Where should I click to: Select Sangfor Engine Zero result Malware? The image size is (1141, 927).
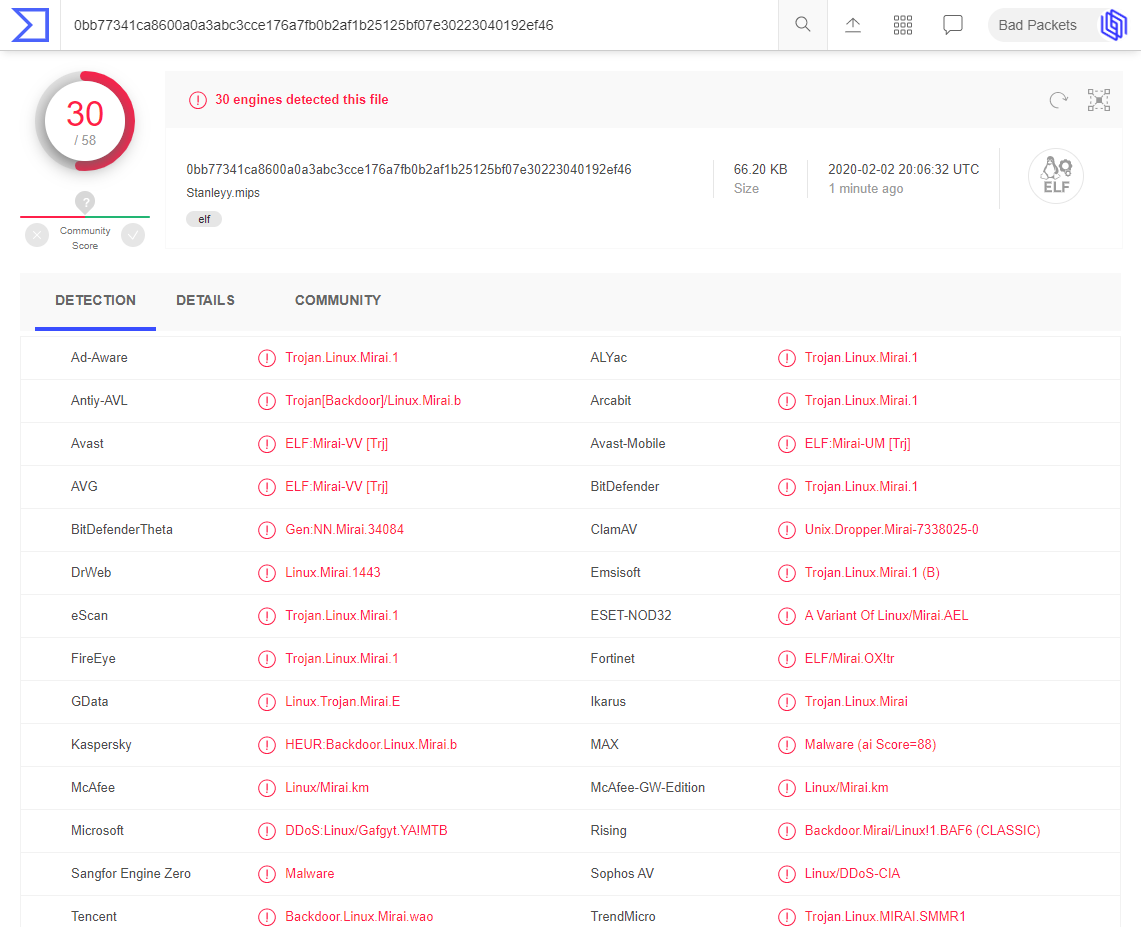(x=310, y=873)
